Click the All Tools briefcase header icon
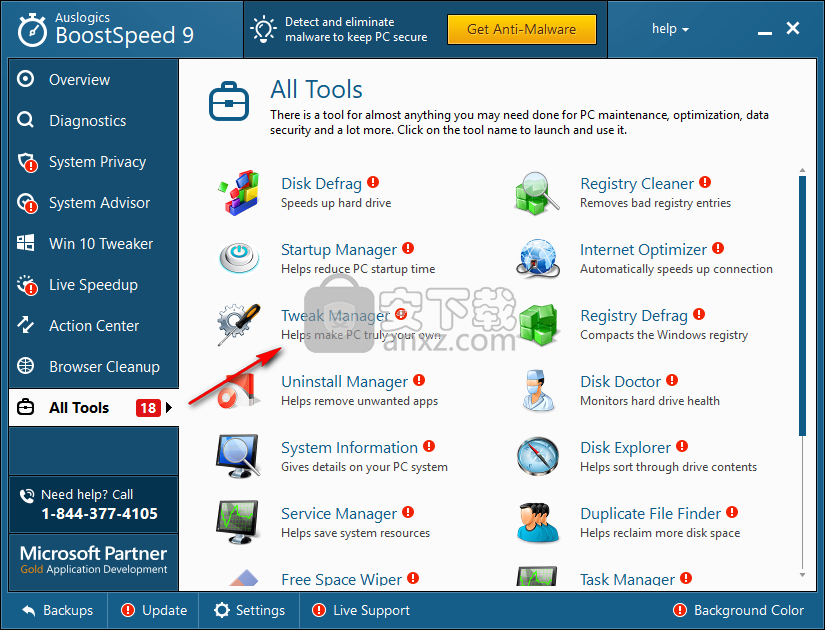825x630 pixels. pyautogui.click(x=229, y=101)
